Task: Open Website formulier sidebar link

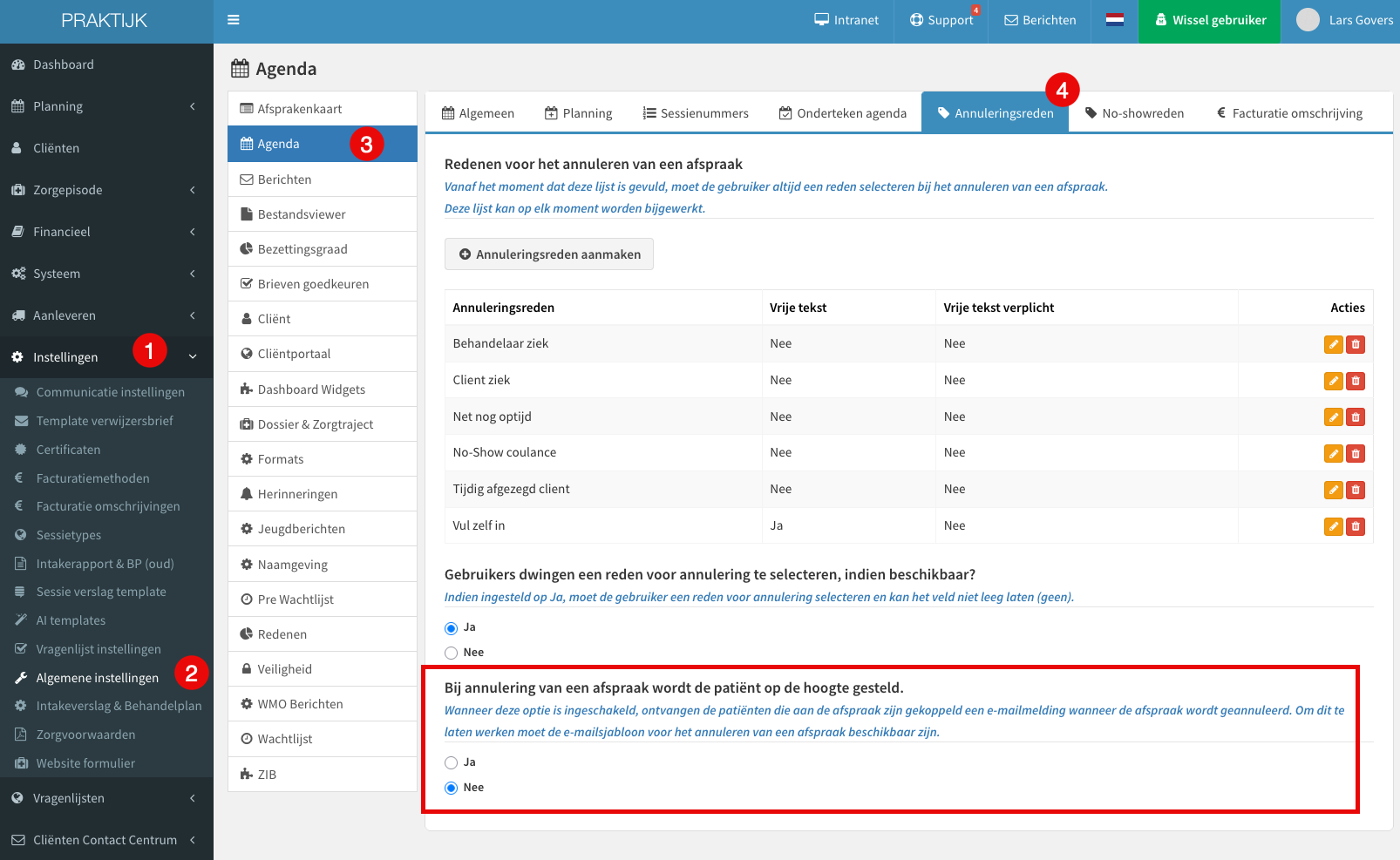Action: pos(106,763)
